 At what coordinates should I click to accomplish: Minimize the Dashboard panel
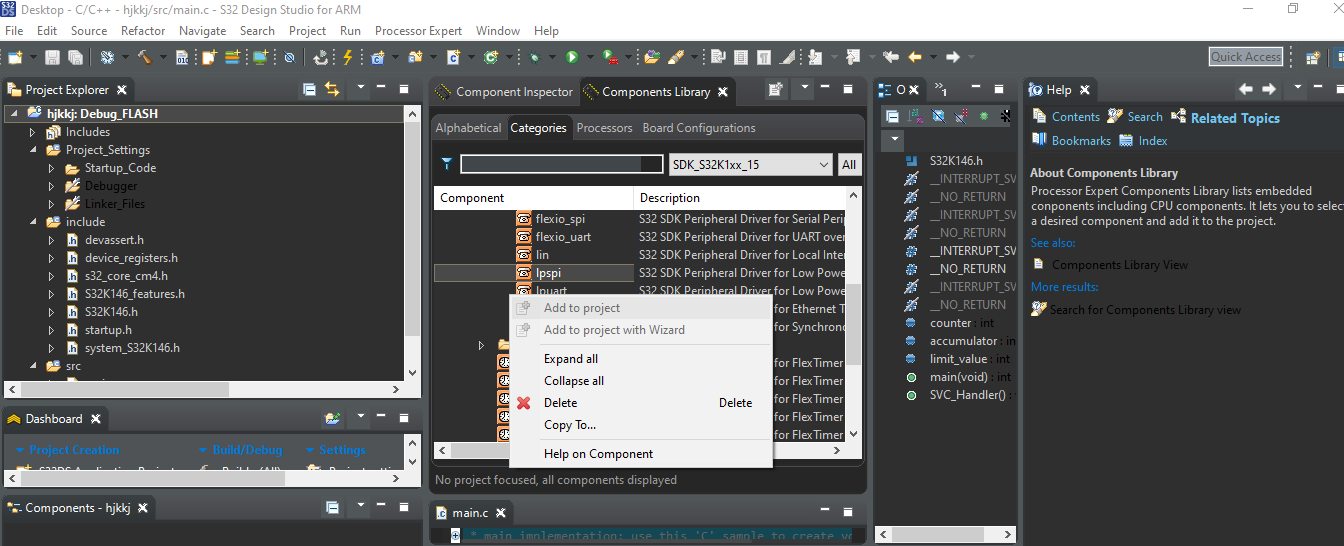(x=381, y=418)
